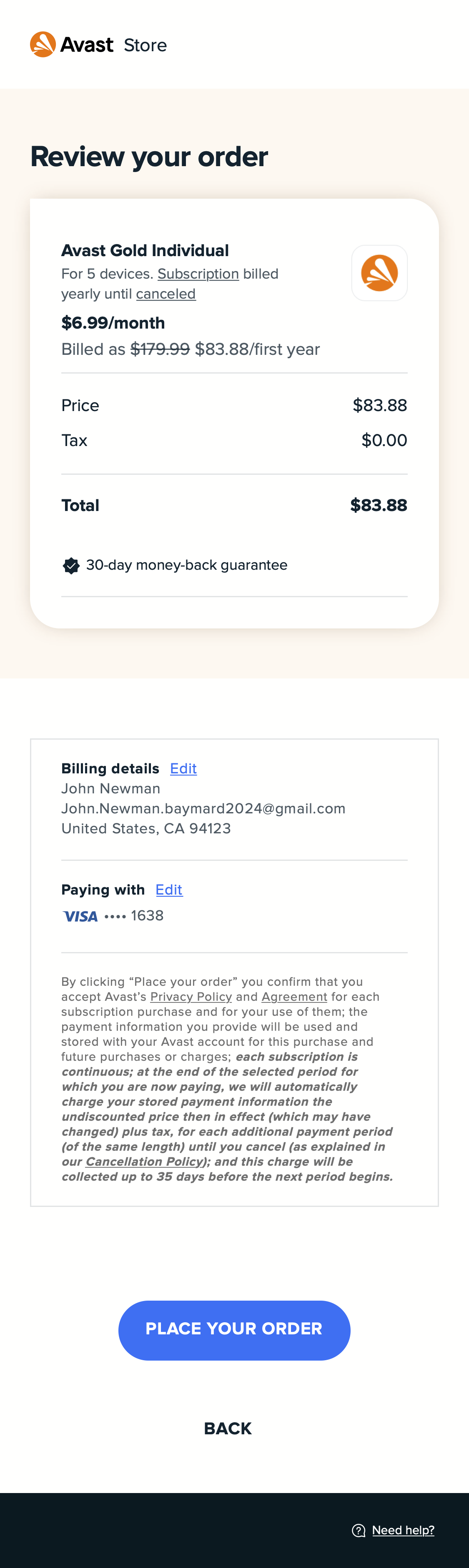Screen dimensions: 469x1568
Task: Click Need help? in the footer
Action: [x=403, y=1530]
